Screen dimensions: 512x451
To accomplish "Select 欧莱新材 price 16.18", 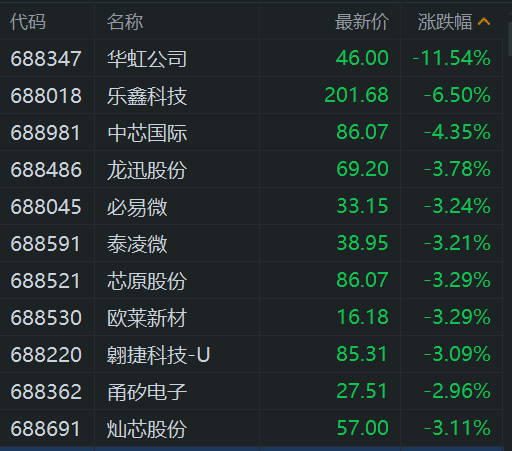I will pos(363,317).
